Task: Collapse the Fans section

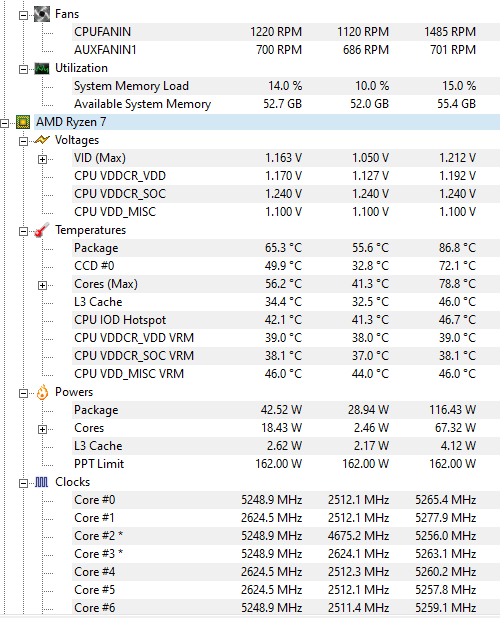Action: [x=24, y=15]
